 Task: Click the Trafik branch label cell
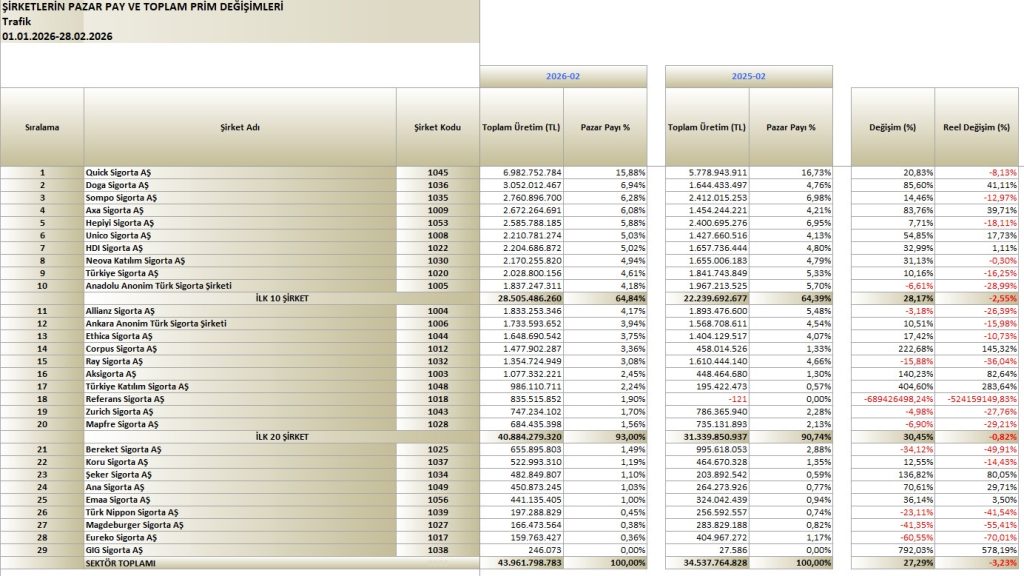(x=17, y=21)
